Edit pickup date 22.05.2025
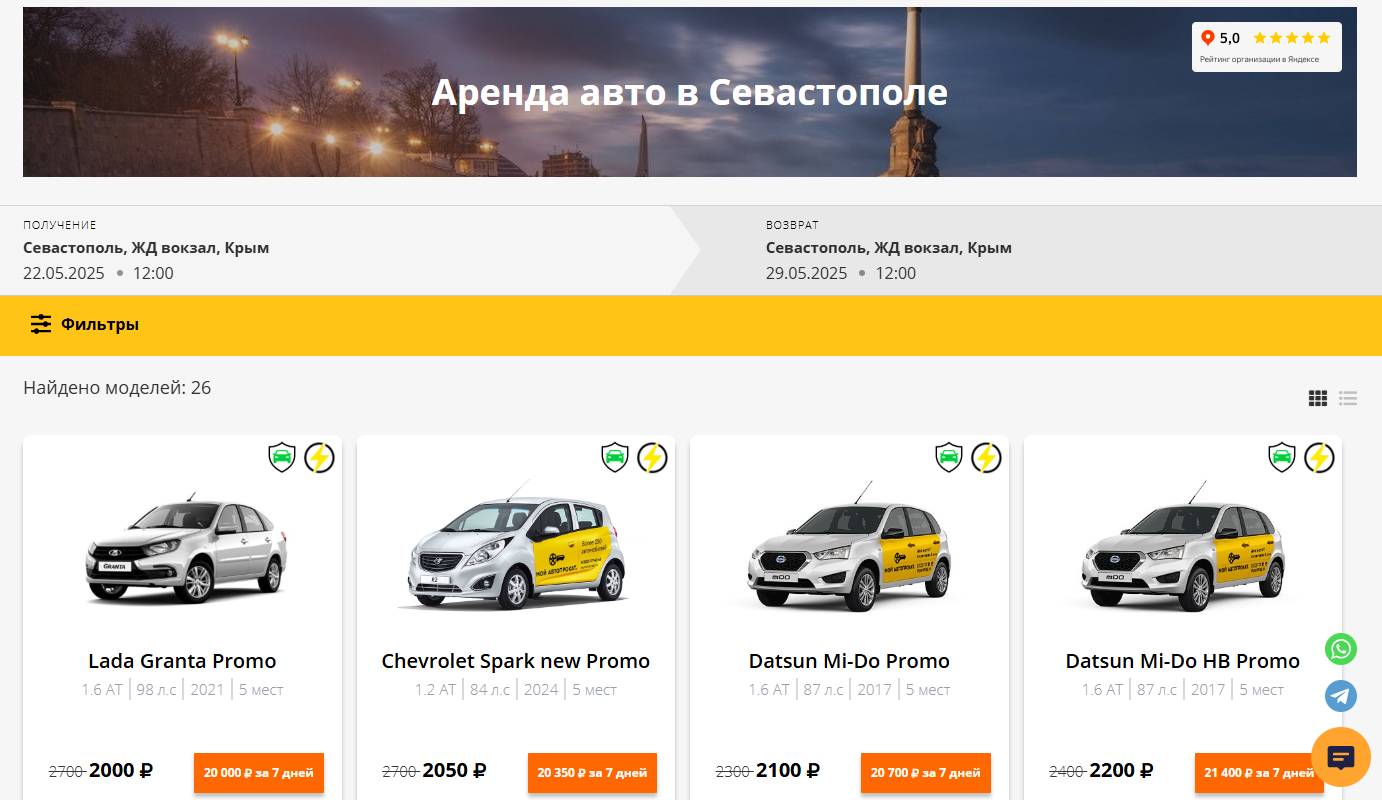The height and width of the screenshot is (800, 1382). (x=64, y=273)
